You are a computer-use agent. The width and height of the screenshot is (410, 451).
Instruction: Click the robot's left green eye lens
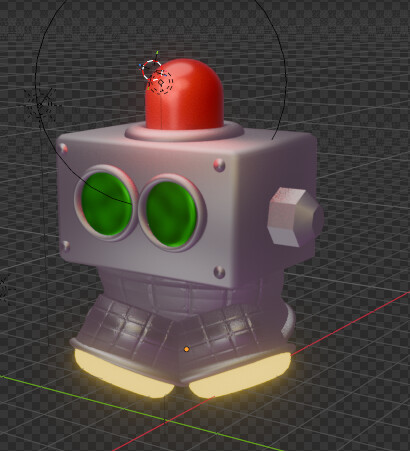(107, 204)
